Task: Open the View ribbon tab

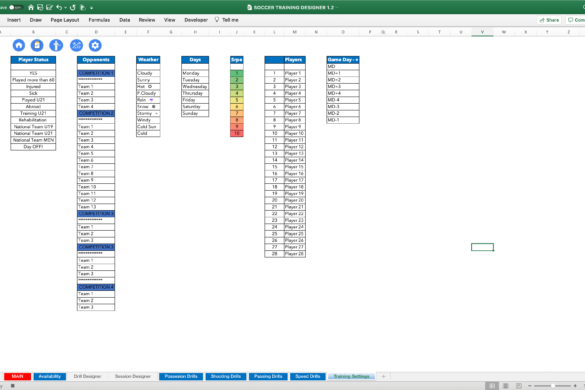Action: 169,20
